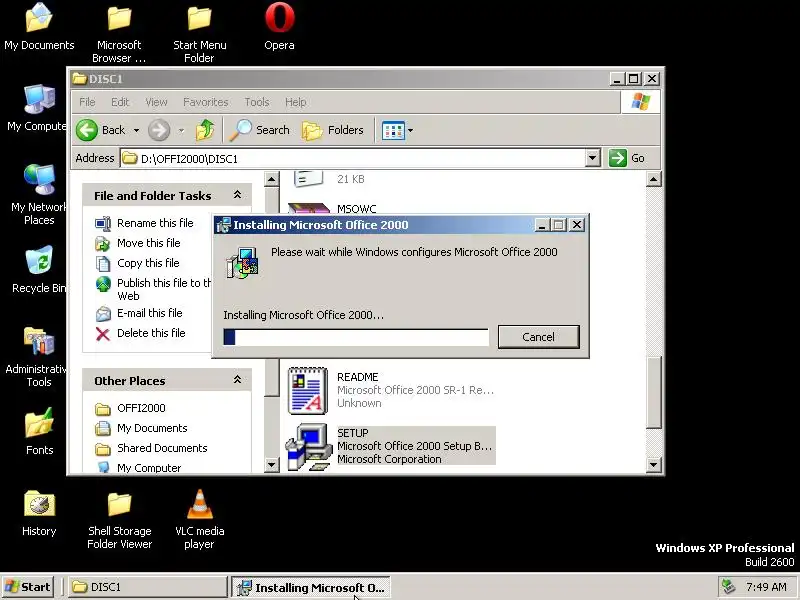Viewport: 800px width, 600px height.
Task: Click E-mail this file task link
Action: [149, 313]
